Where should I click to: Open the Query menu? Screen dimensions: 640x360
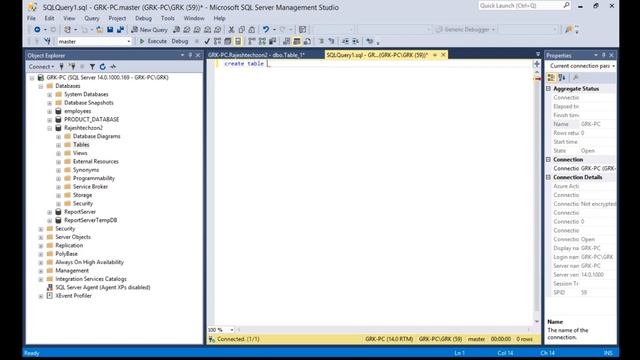(91, 18)
